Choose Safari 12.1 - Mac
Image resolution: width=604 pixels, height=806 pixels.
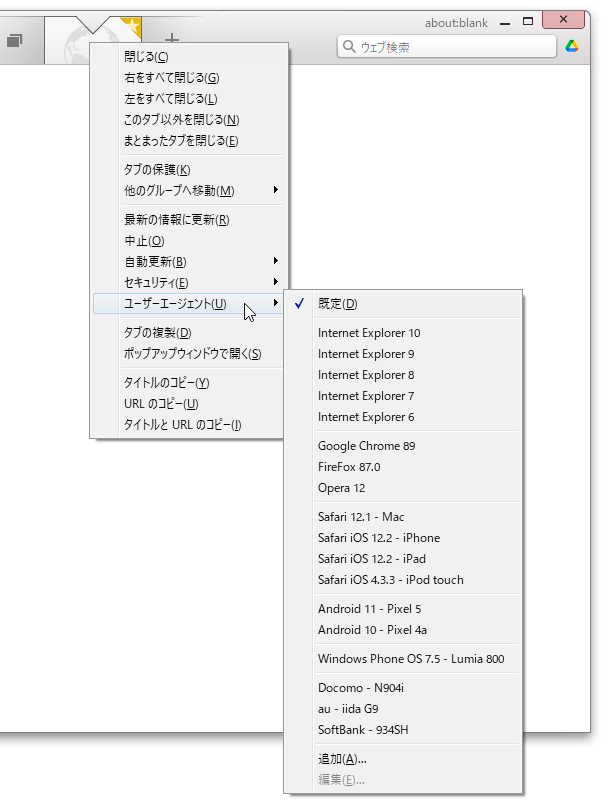point(402,517)
